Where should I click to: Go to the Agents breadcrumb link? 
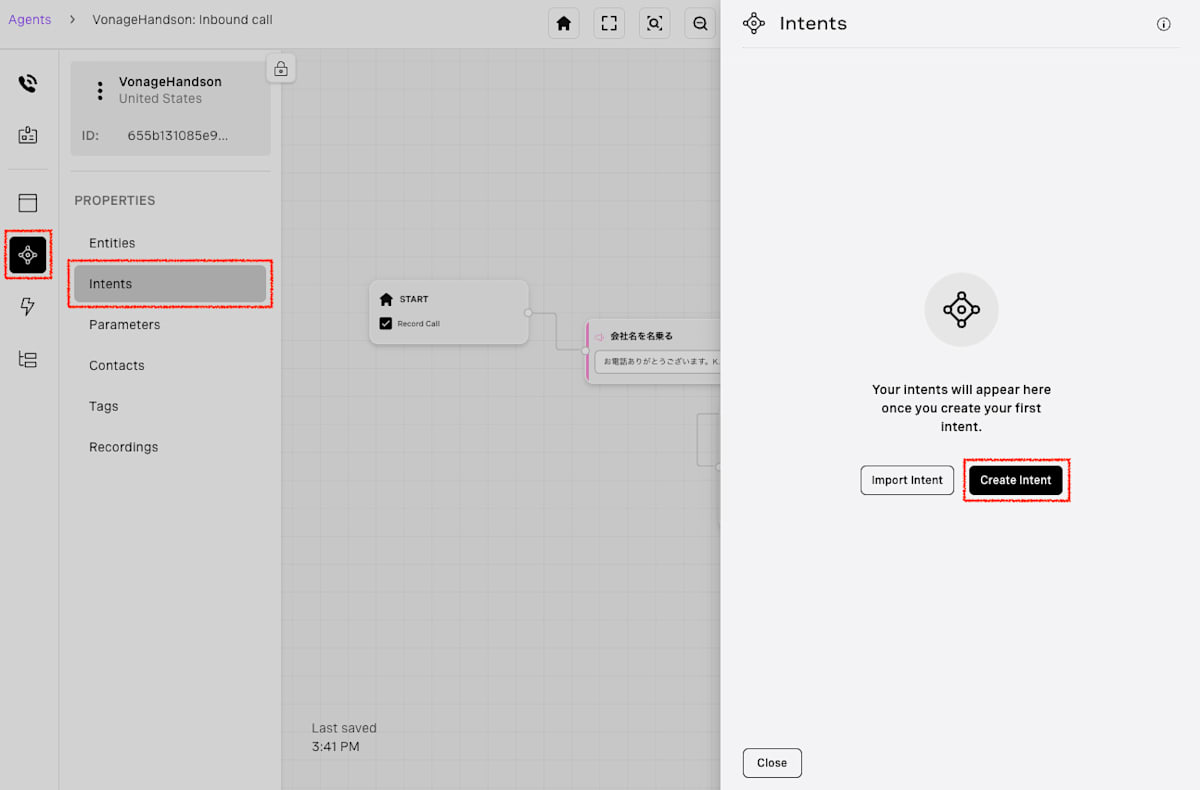[30, 20]
